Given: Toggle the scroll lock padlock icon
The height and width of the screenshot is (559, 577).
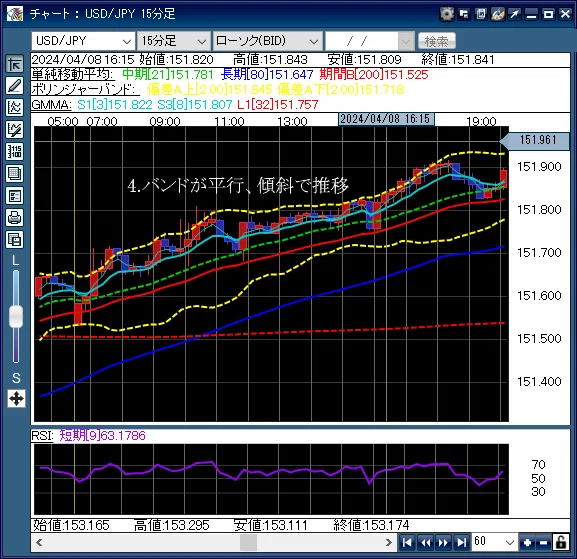Looking at the screenshot, I should [x=561, y=542].
